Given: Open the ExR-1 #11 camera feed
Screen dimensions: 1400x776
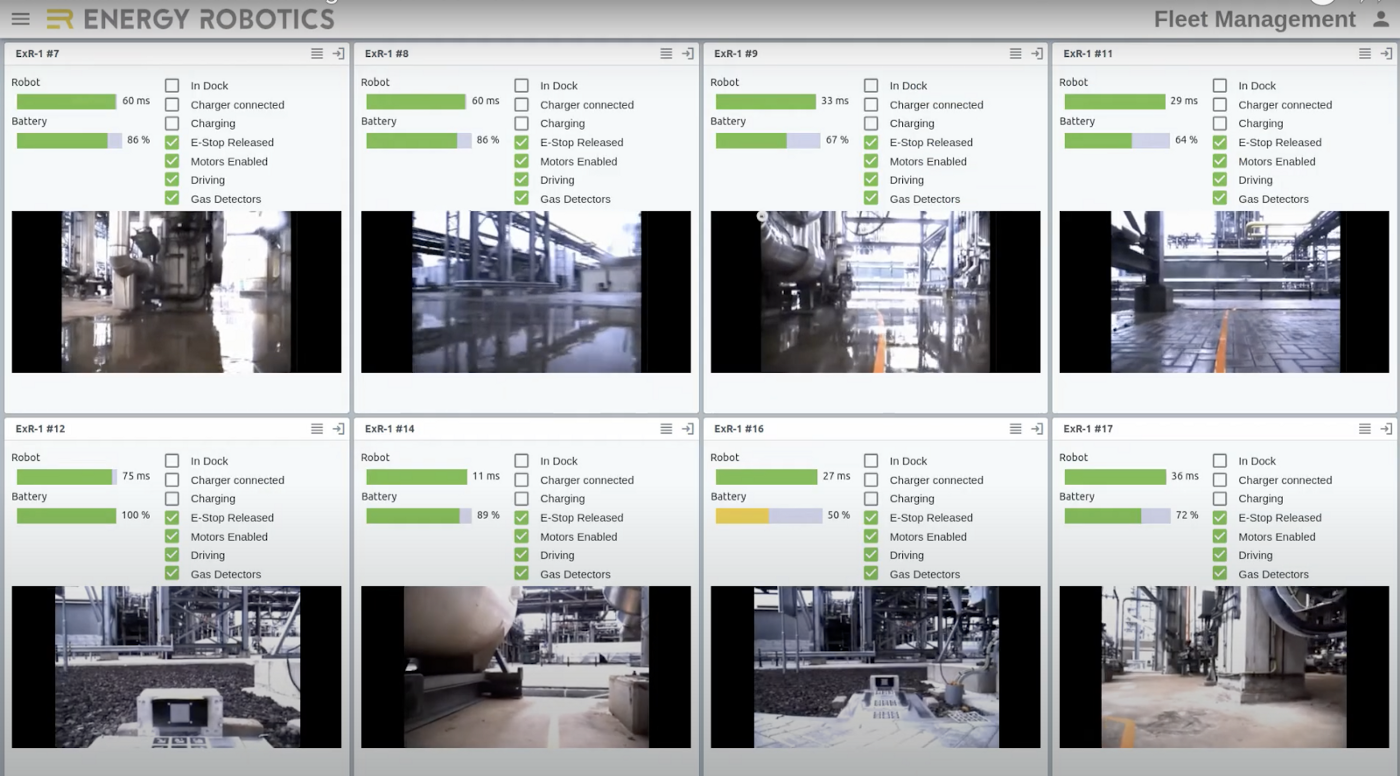Looking at the screenshot, I should pyautogui.click(x=1224, y=292).
